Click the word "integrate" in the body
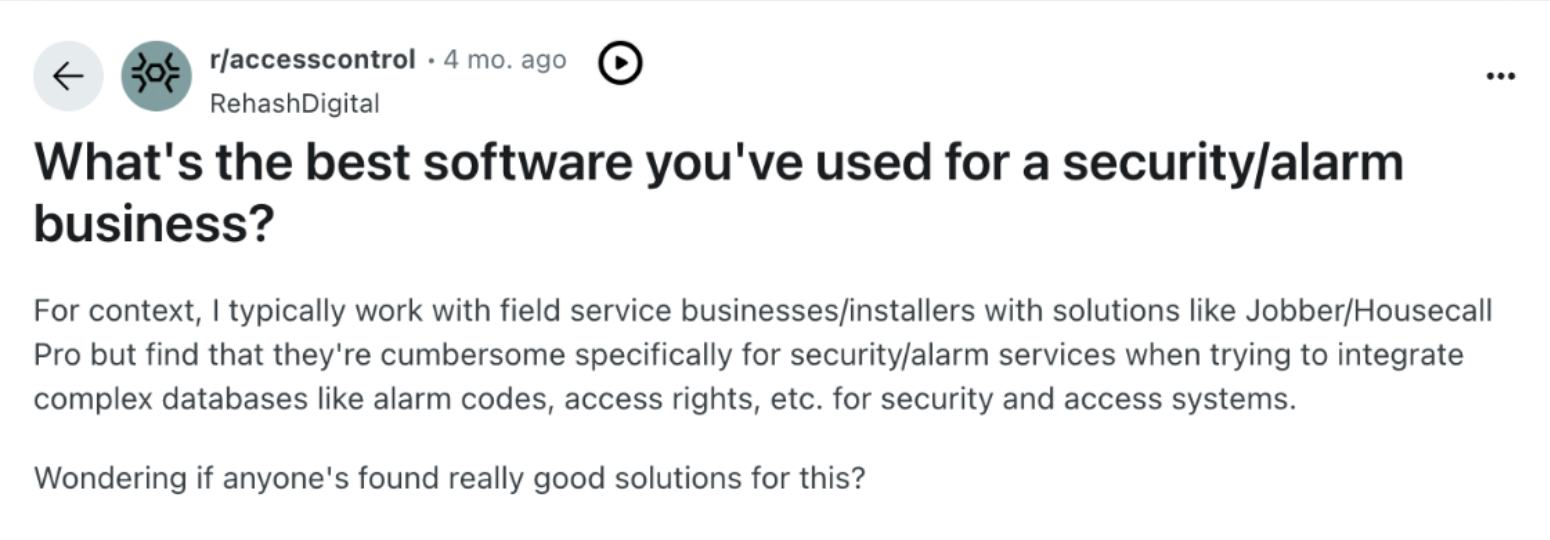This screenshot has height=540, width=1550. [x=1399, y=355]
